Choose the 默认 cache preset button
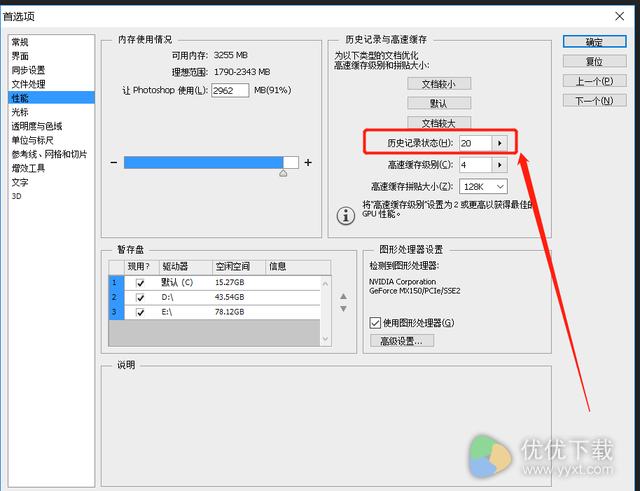This screenshot has height=491, width=640. coord(439,103)
